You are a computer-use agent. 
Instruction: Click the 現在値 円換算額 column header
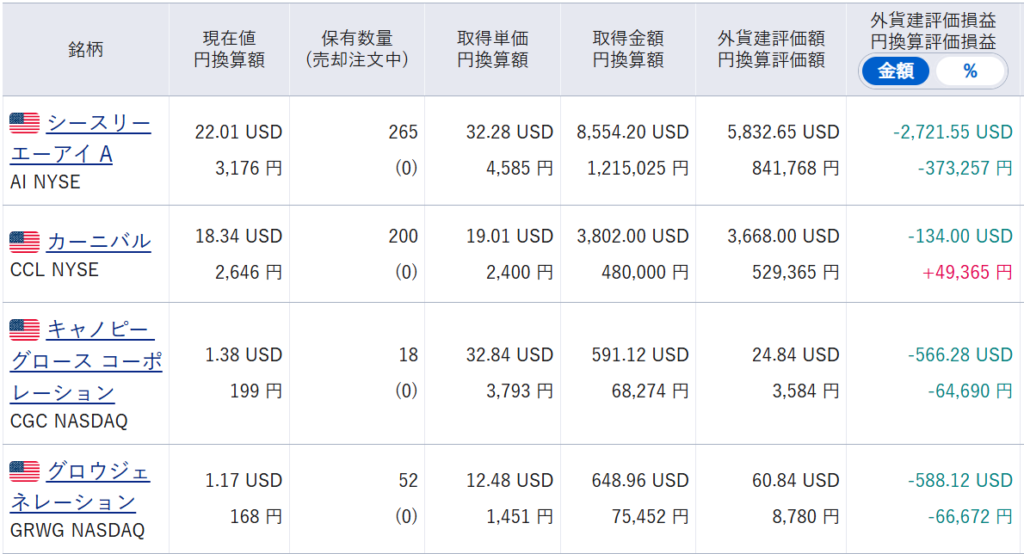(229, 49)
